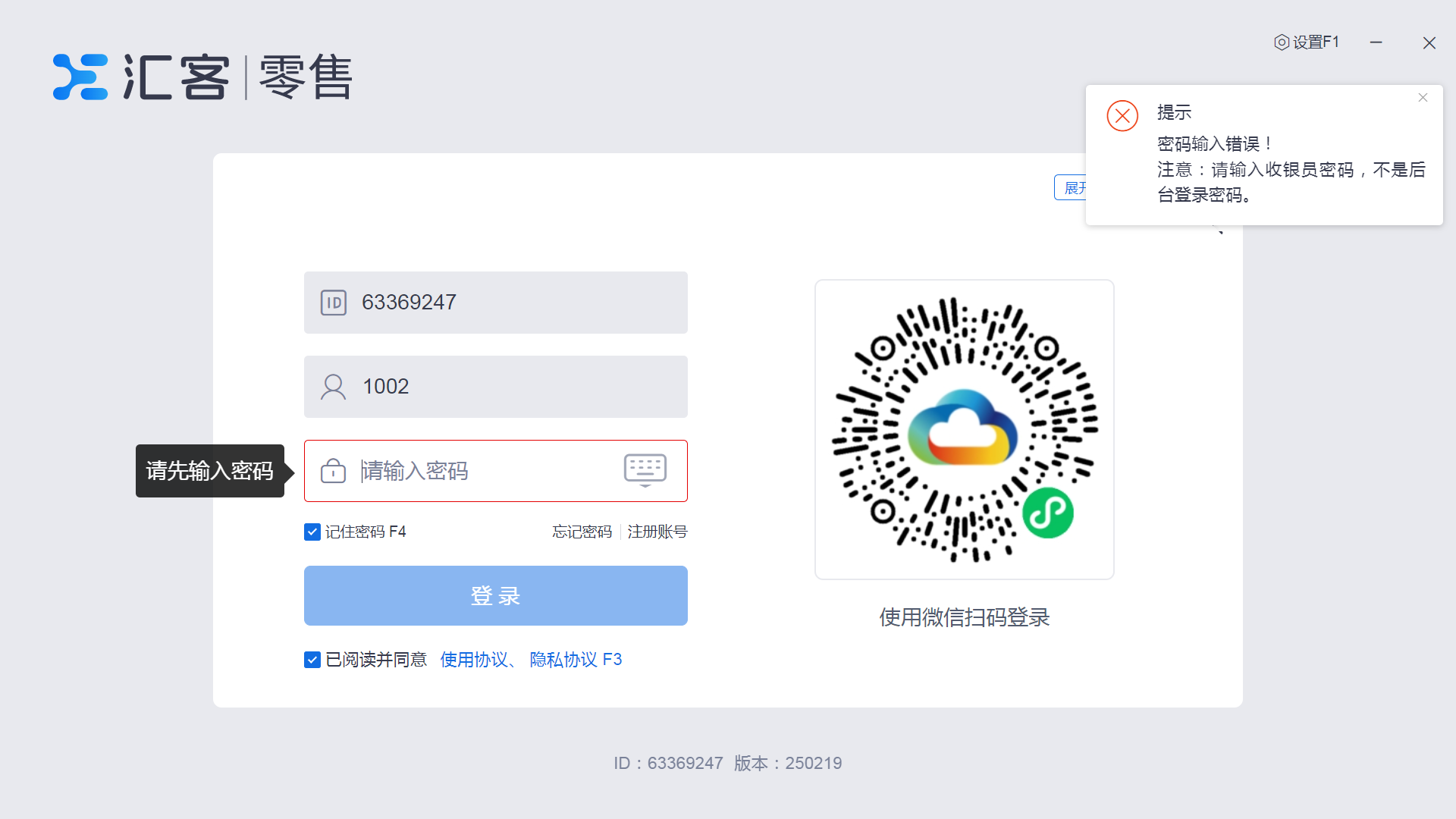Image resolution: width=1456 pixels, height=819 pixels.
Task: Click the 展开 expand button
Action: (x=1070, y=187)
